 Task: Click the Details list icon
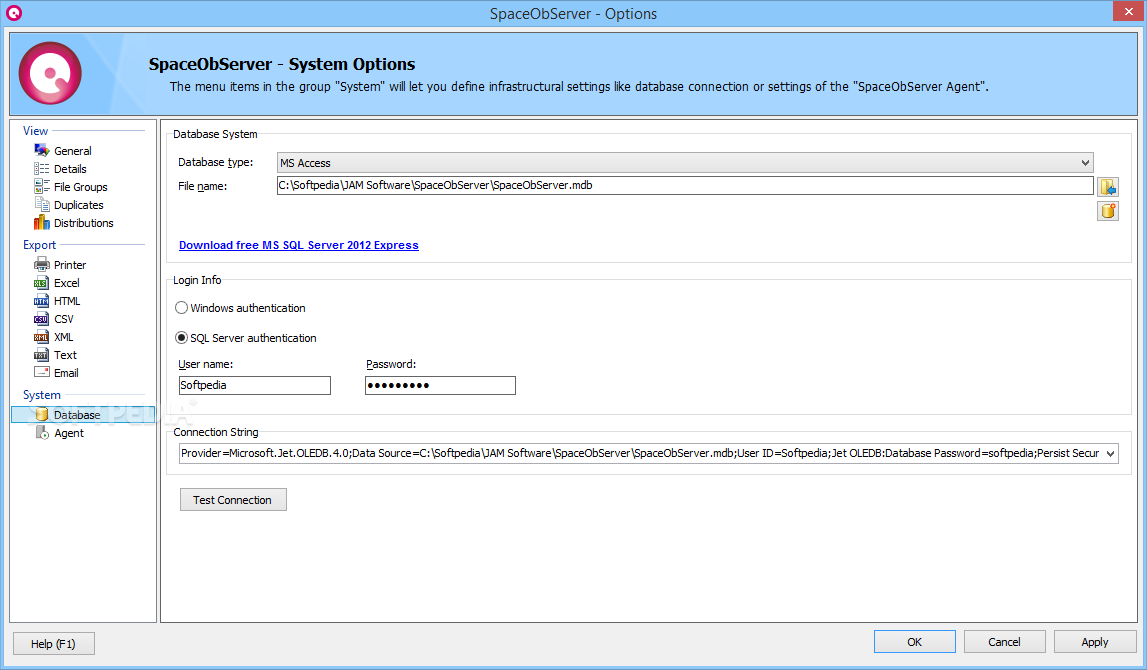coord(42,169)
